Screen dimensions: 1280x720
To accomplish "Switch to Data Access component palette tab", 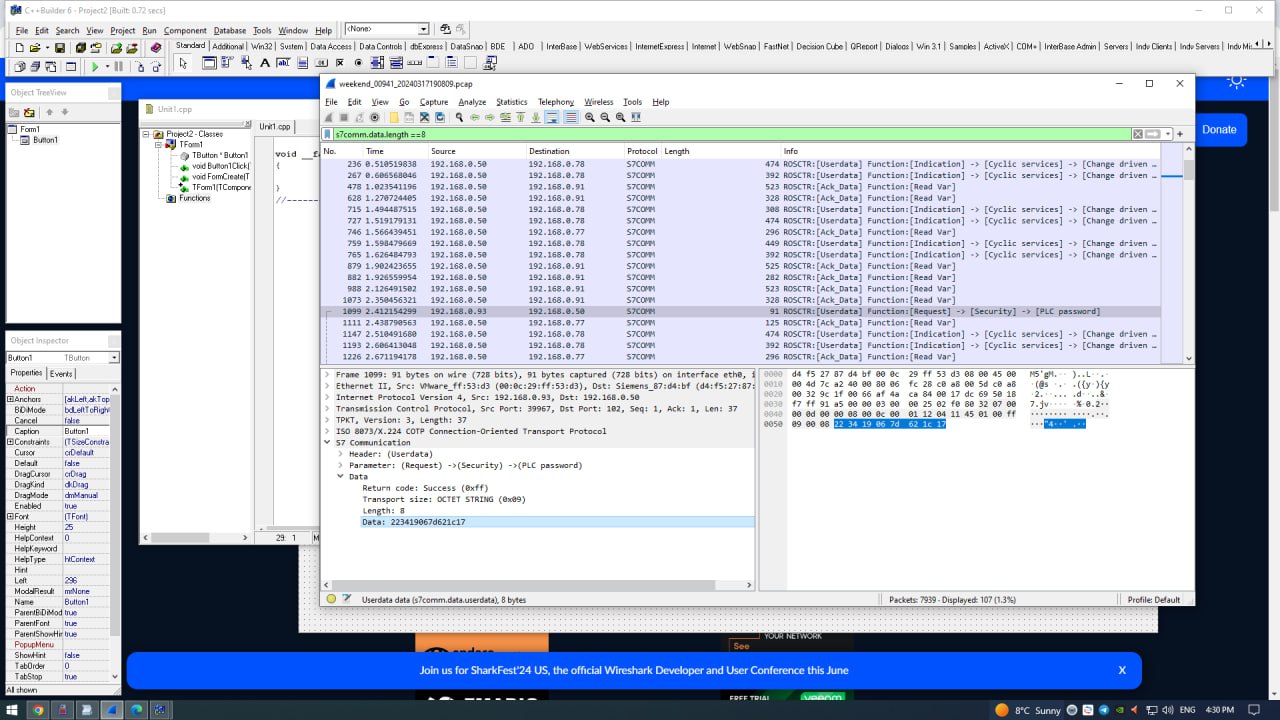I will click(x=331, y=46).
